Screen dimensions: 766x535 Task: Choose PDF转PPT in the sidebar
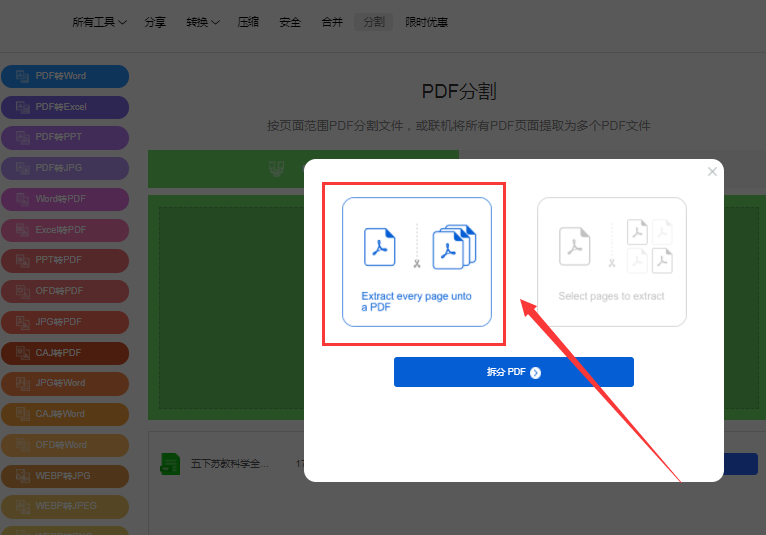tap(65, 137)
